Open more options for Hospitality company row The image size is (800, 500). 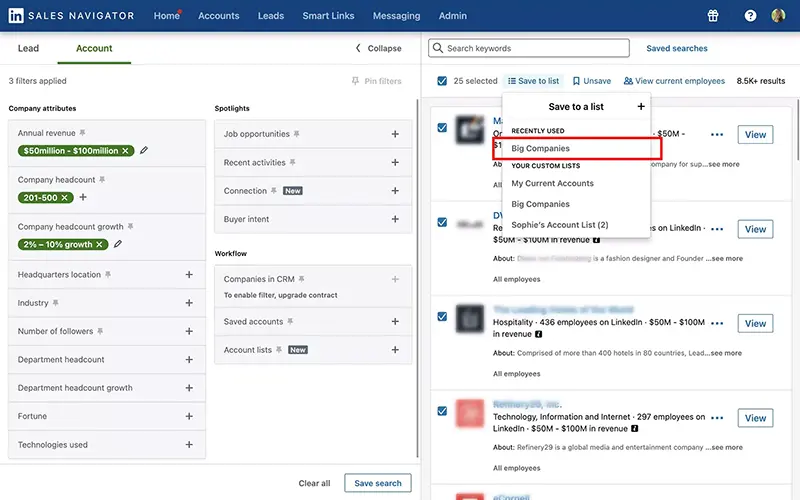[x=717, y=323]
